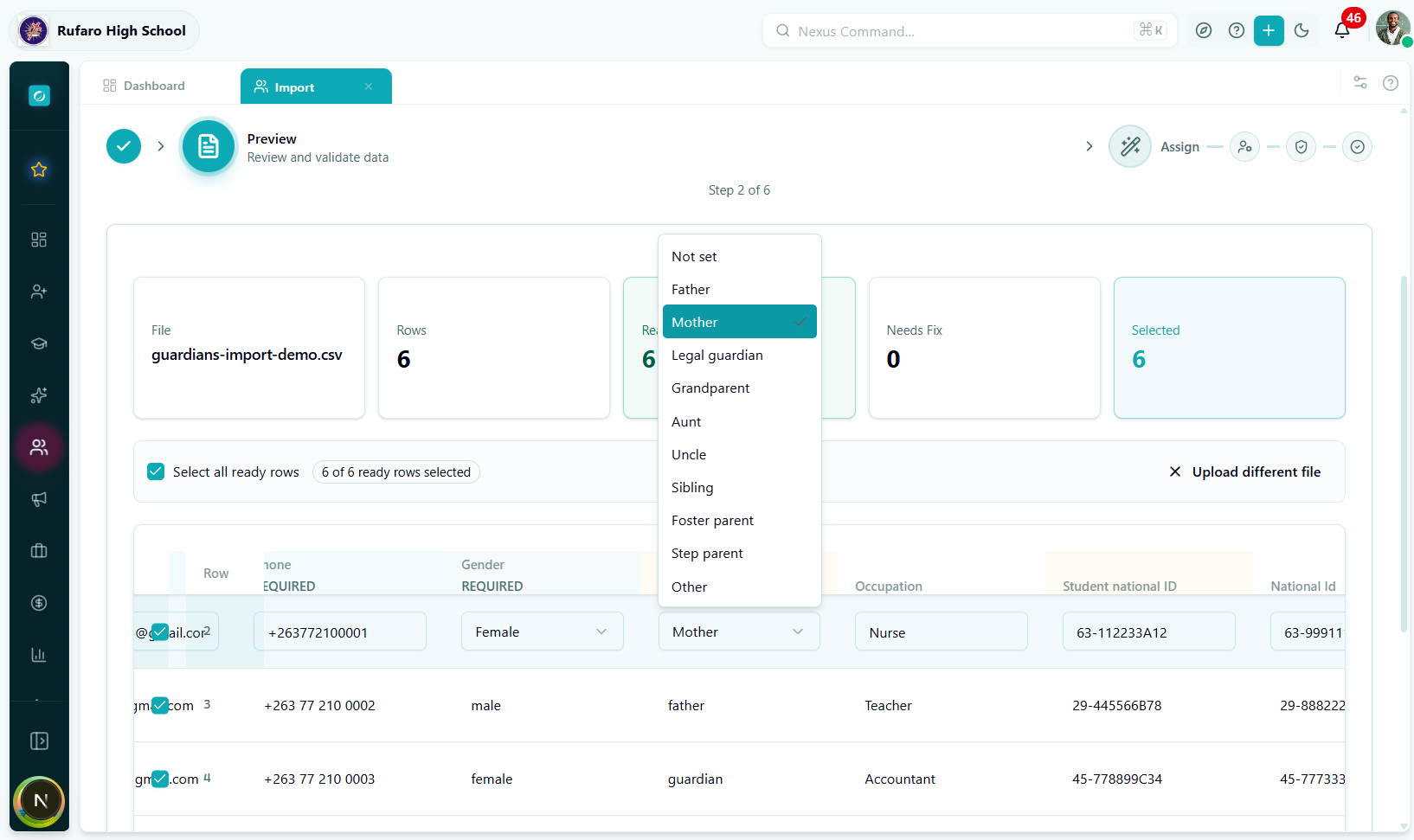Open the tab settings sliders icon
Viewport: 1414px width, 840px height.
1360,82
